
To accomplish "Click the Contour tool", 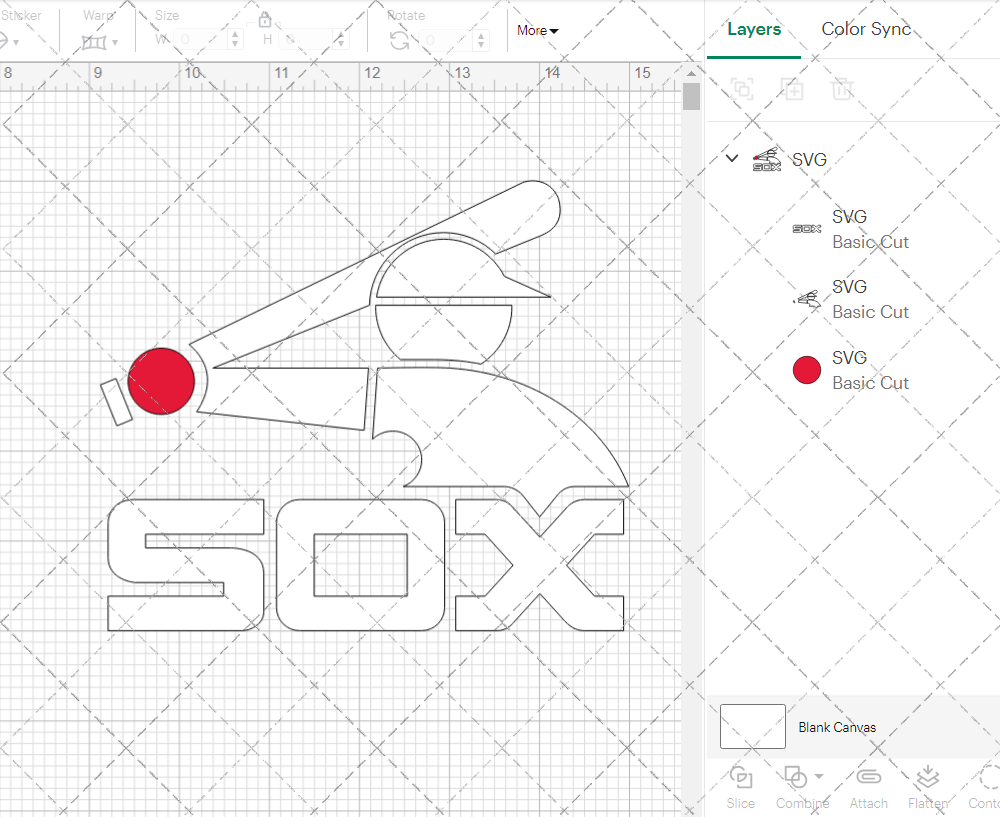I will (x=984, y=788).
